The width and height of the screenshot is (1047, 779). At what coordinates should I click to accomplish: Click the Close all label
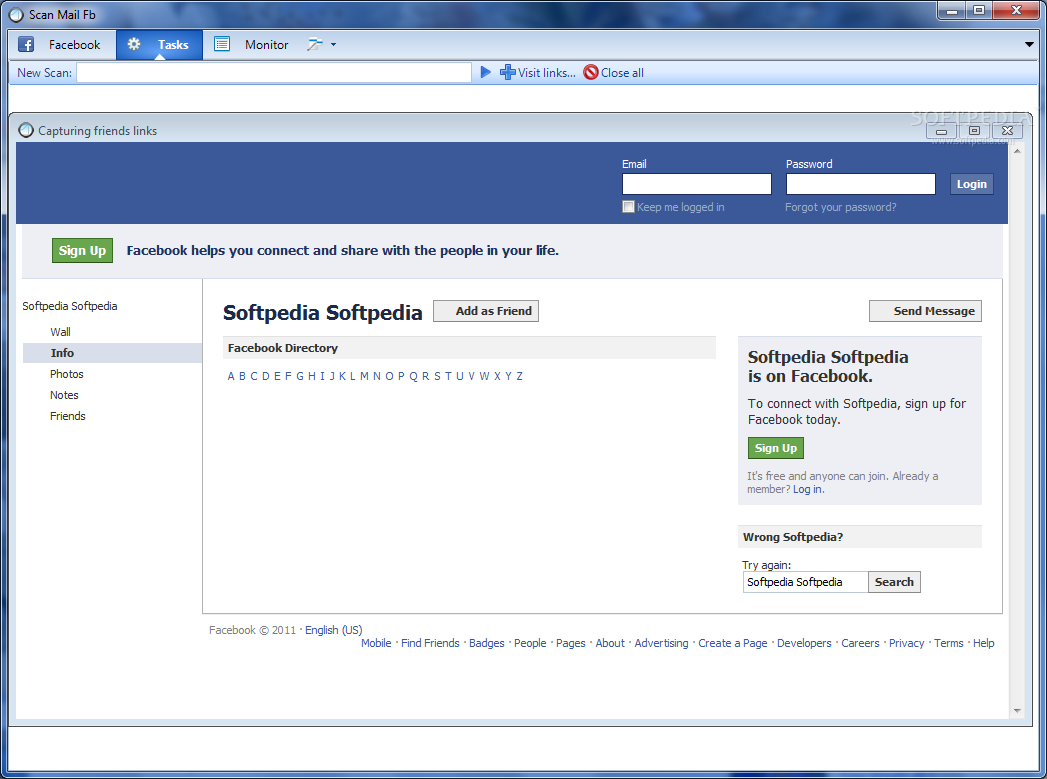(x=622, y=73)
